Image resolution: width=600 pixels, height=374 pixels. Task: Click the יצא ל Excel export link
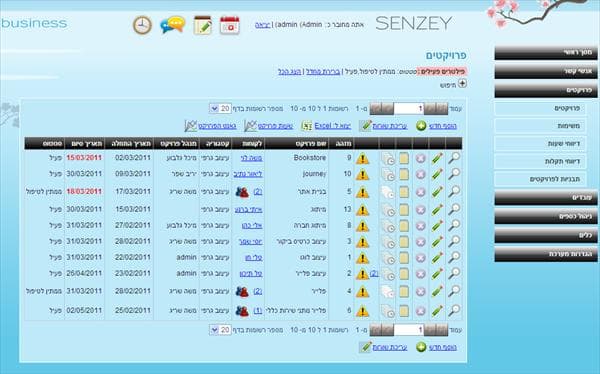(333, 126)
